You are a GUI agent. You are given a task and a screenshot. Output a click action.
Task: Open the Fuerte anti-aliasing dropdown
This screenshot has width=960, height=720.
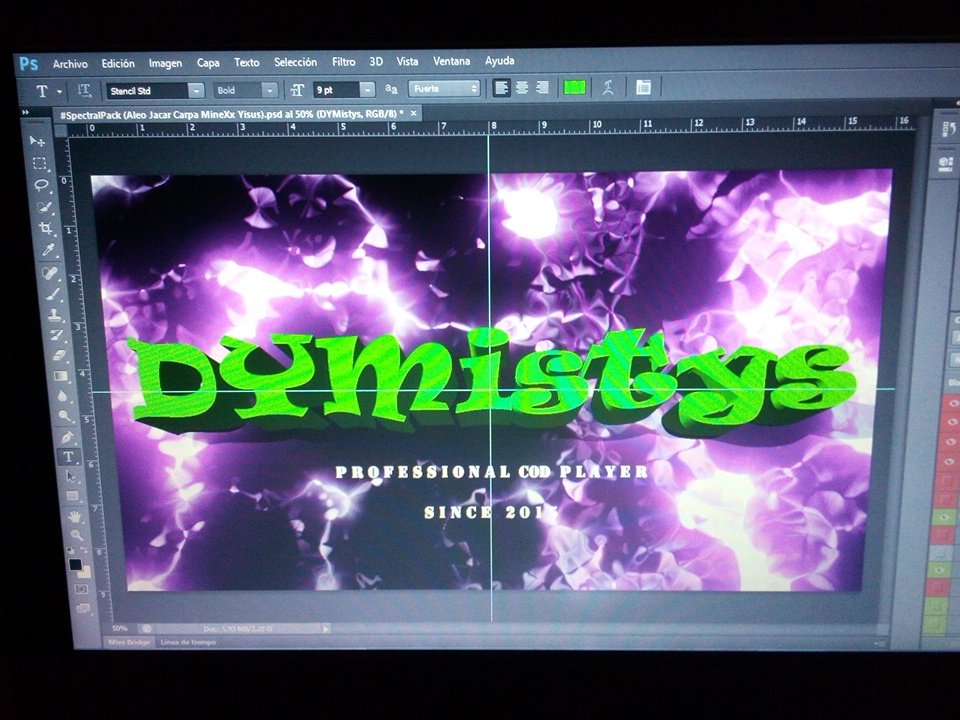(x=444, y=88)
